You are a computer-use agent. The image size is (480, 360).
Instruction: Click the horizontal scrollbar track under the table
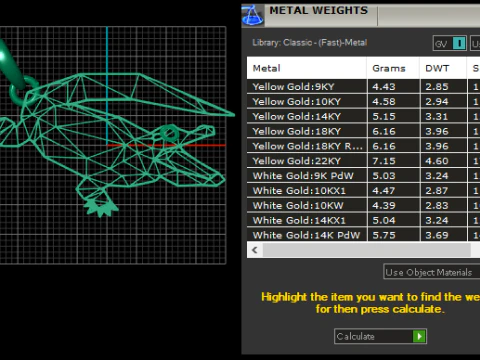click(367, 250)
